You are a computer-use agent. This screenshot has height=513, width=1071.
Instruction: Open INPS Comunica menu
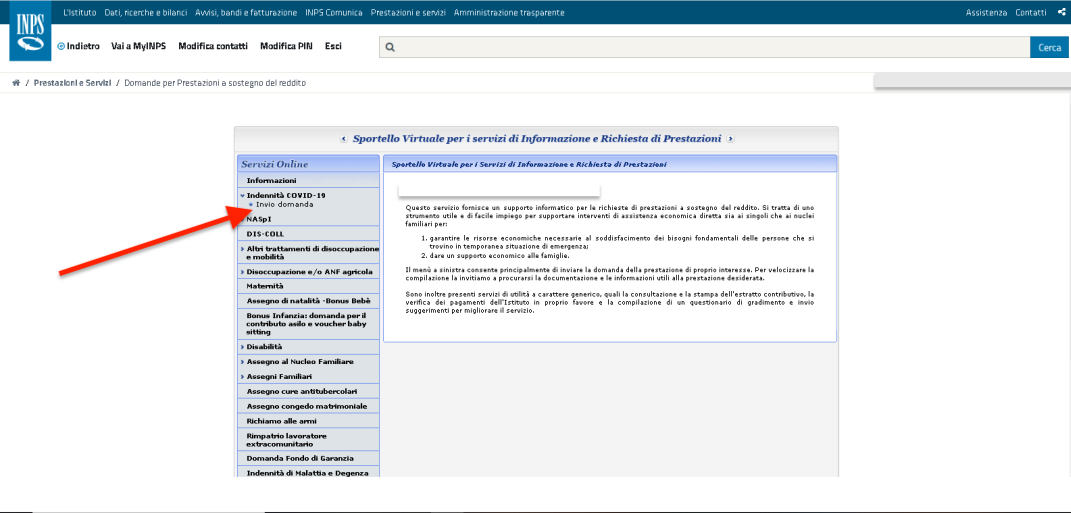(x=333, y=12)
